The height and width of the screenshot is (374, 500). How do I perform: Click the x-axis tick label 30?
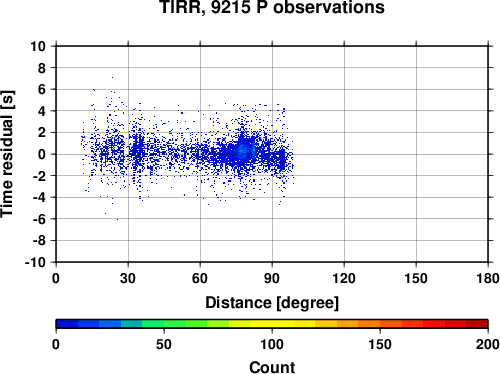(x=128, y=278)
